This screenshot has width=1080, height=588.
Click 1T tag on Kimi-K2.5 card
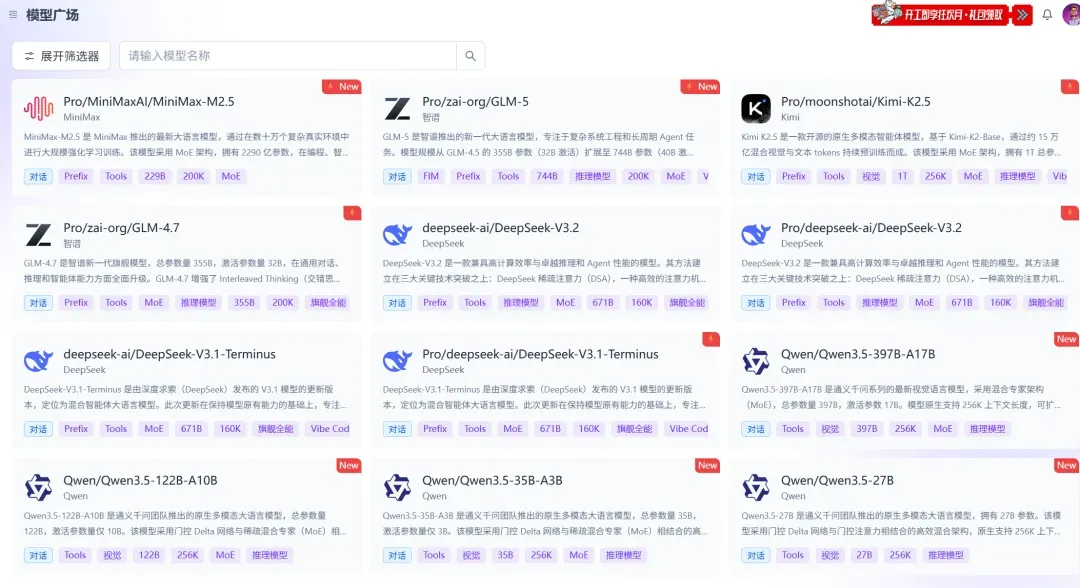tap(902, 176)
